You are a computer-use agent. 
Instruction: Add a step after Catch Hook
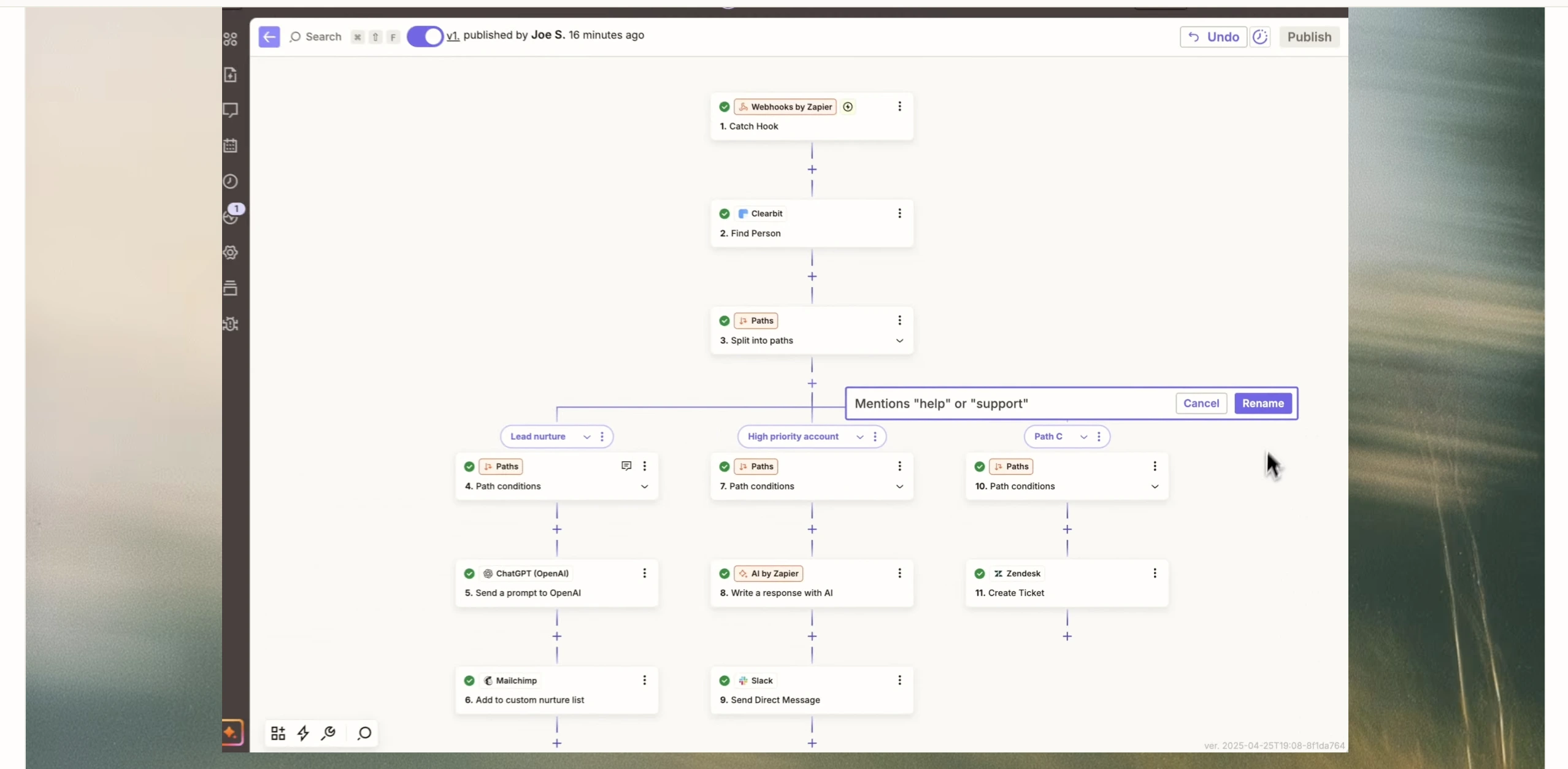[812, 169]
